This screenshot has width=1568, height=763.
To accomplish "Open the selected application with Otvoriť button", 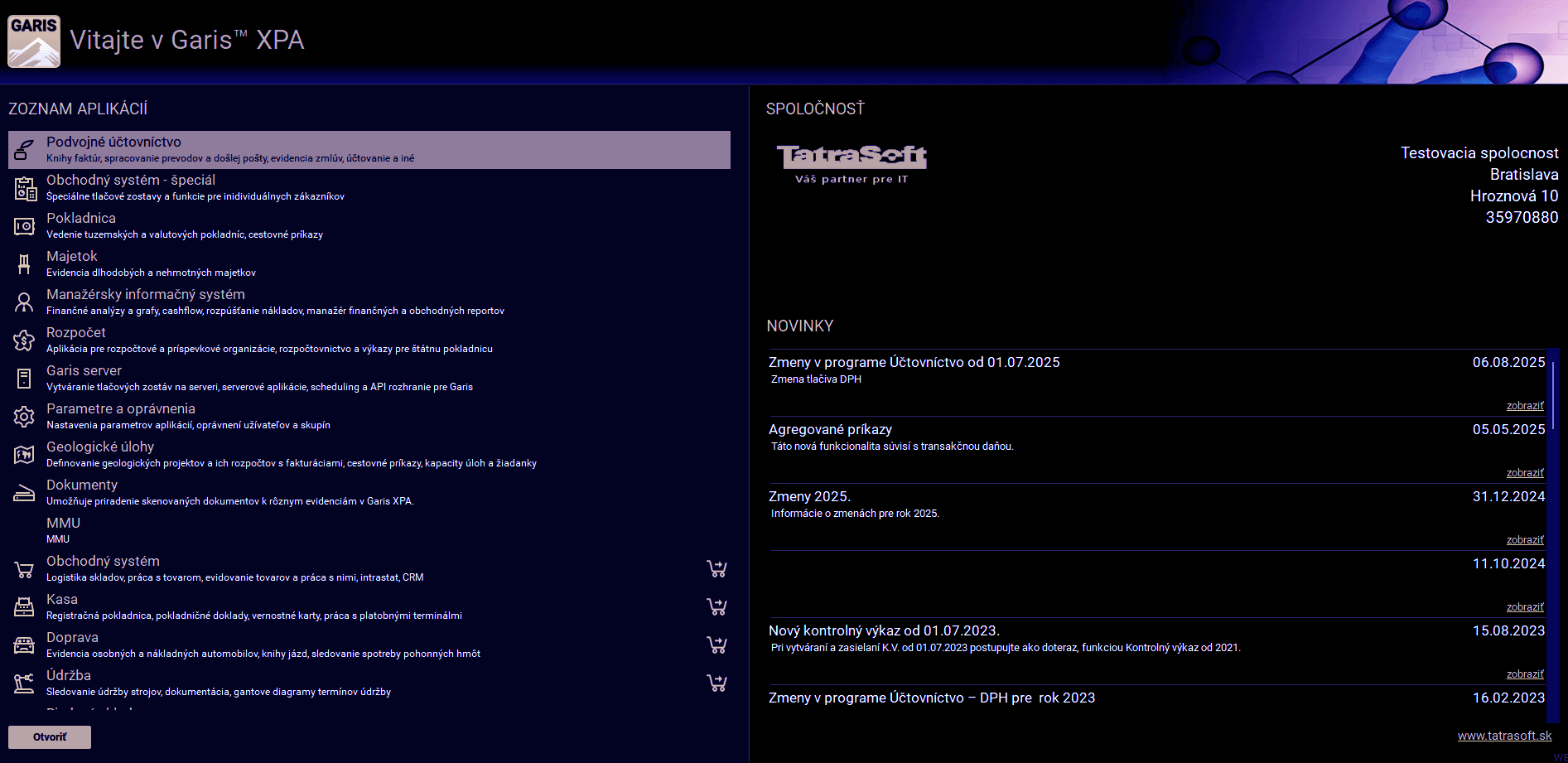I will coord(50,737).
